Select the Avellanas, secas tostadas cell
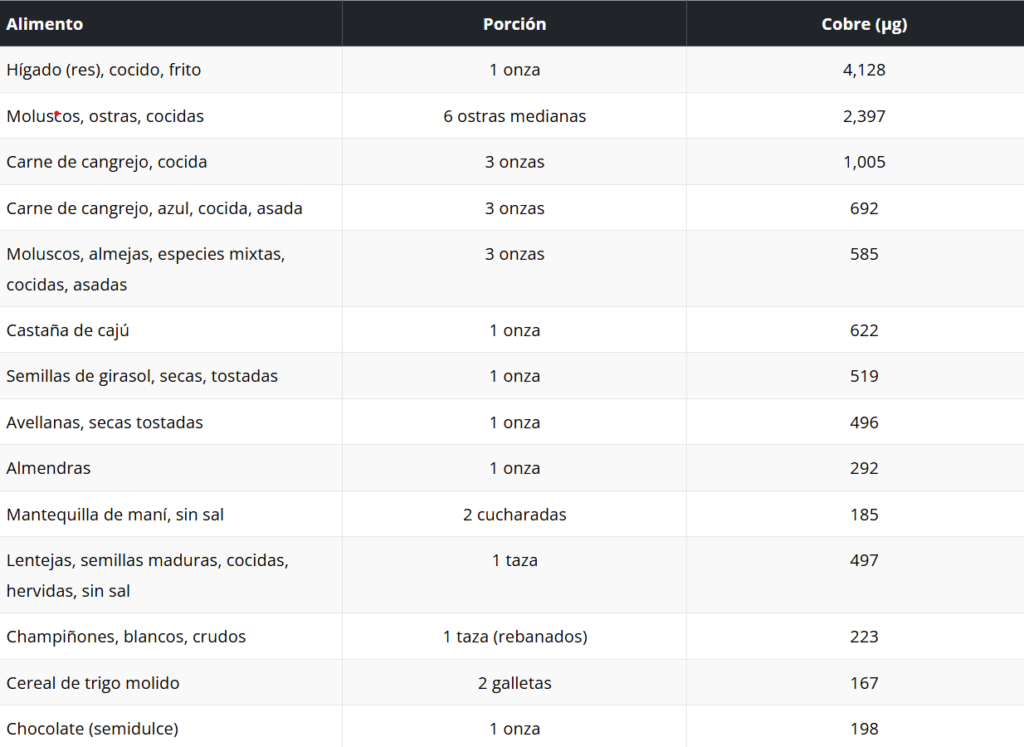 click(171, 422)
